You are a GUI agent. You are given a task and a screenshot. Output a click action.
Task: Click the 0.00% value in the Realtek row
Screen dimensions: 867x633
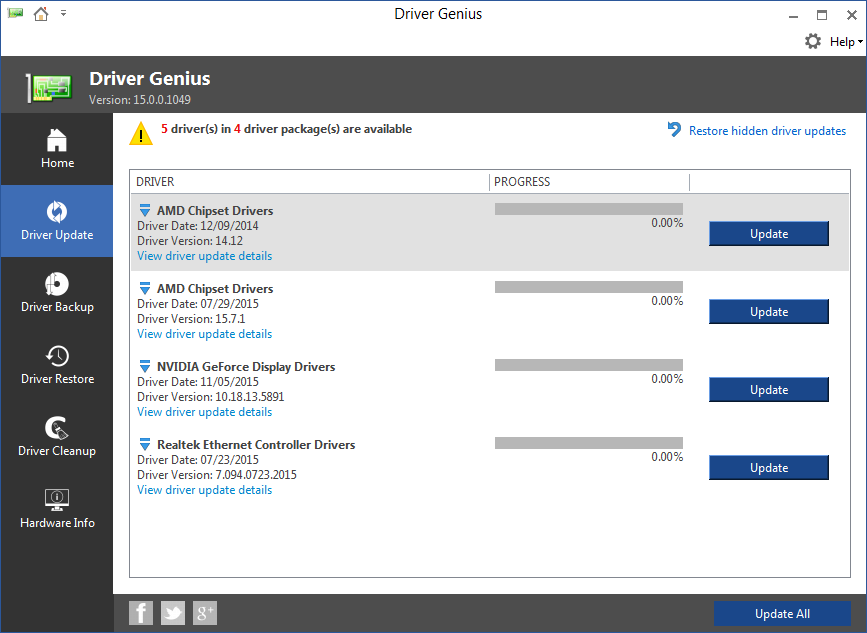(667, 457)
